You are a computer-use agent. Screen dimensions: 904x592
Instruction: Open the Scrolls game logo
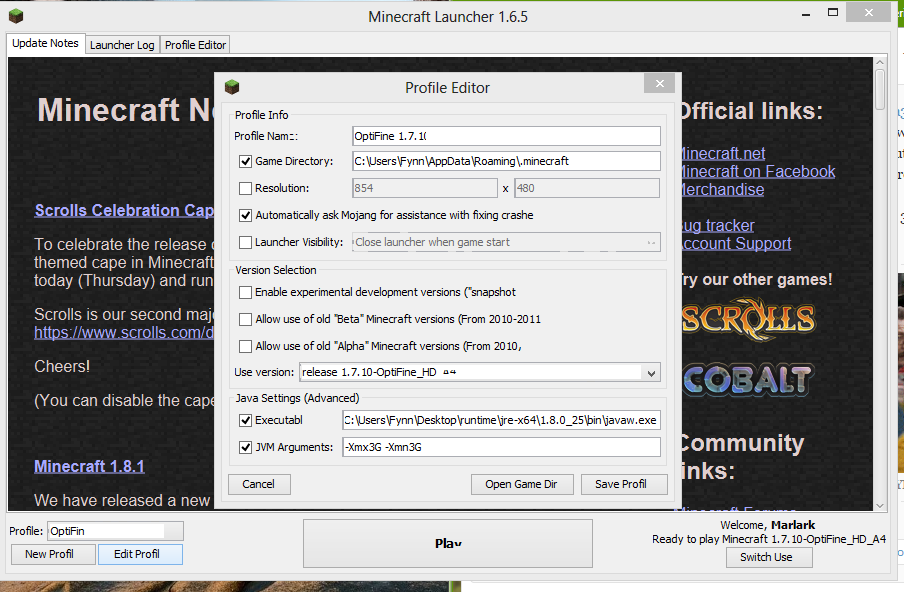(748, 319)
